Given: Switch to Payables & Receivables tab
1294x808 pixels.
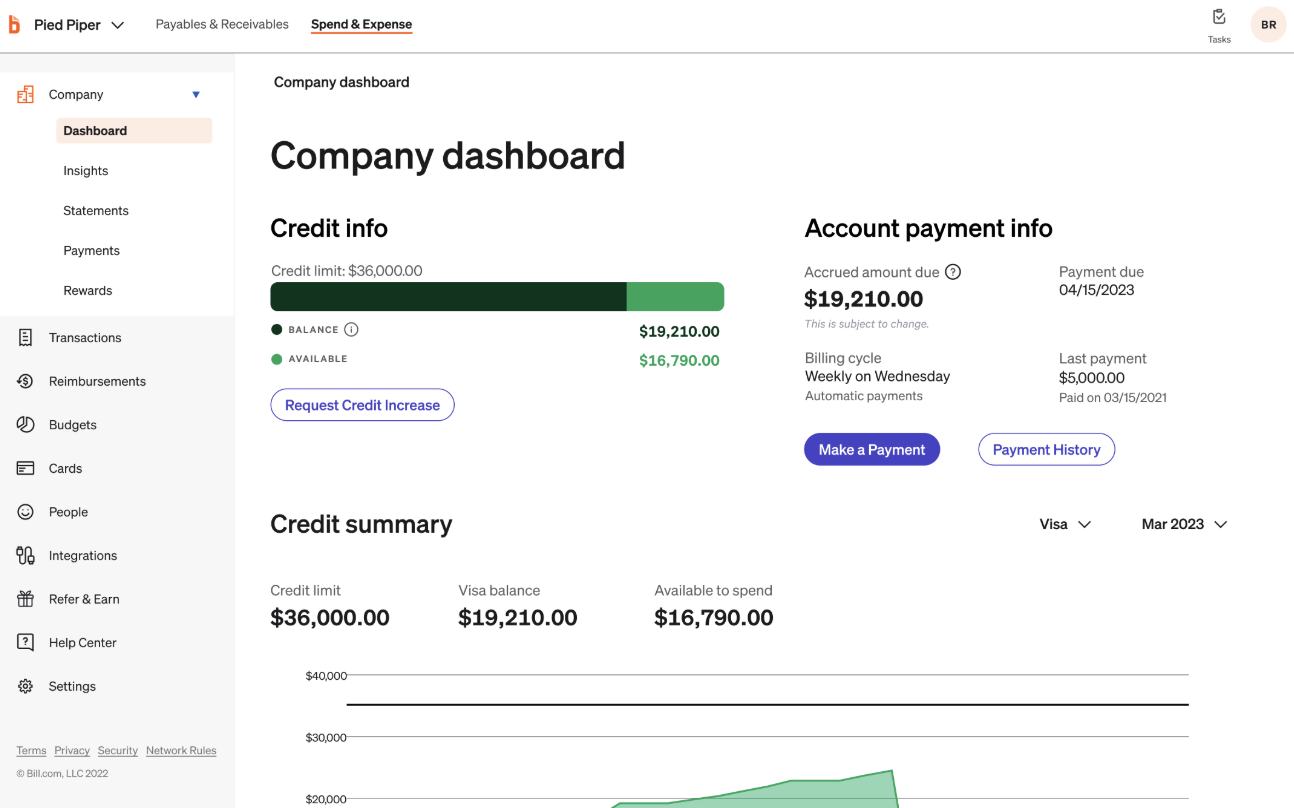Looking at the screenshot, I should (x=222, y=24).
